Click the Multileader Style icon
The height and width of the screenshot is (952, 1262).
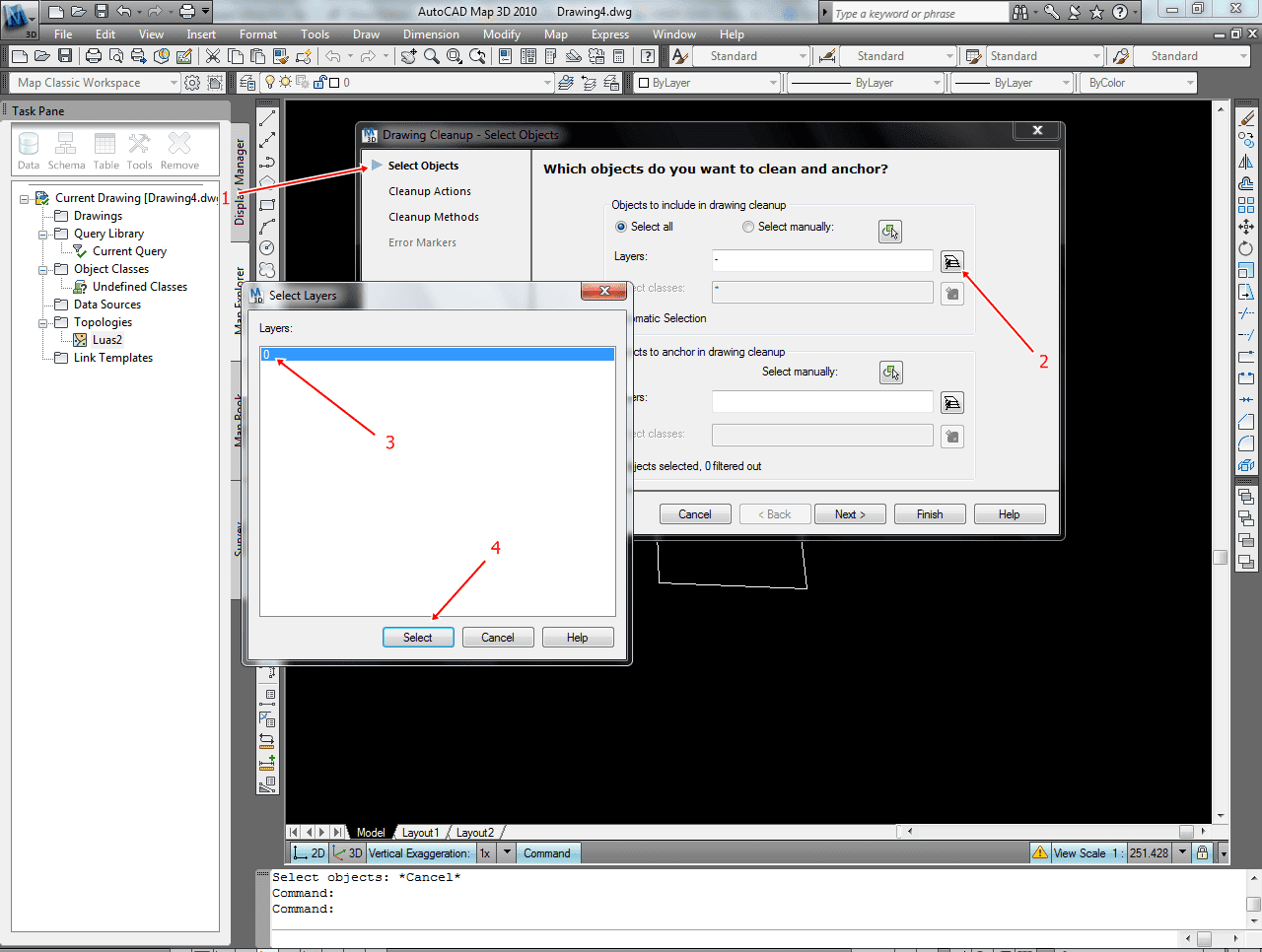(1120, 56)
